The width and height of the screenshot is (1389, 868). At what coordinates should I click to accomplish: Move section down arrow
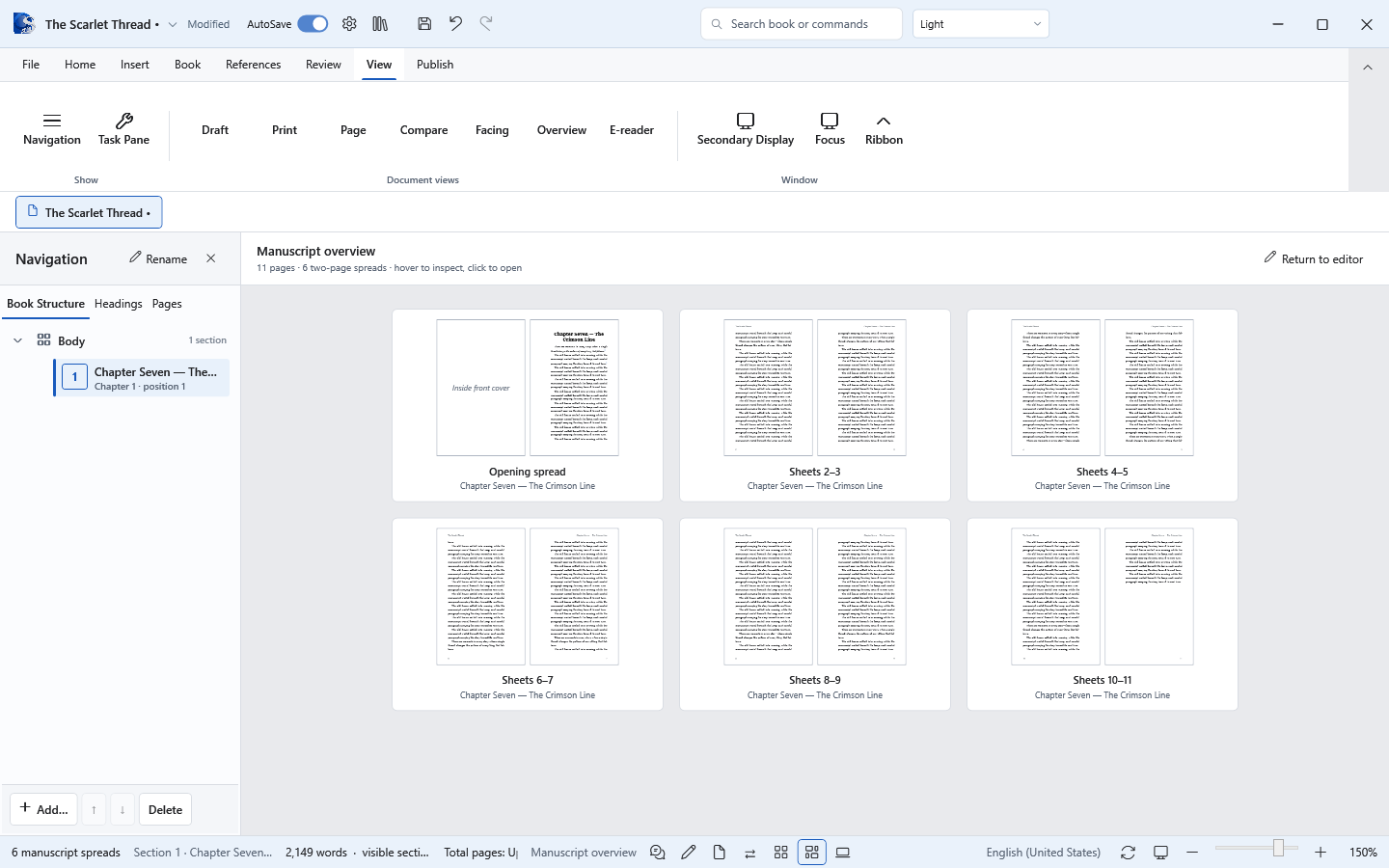tap(123, 809)
